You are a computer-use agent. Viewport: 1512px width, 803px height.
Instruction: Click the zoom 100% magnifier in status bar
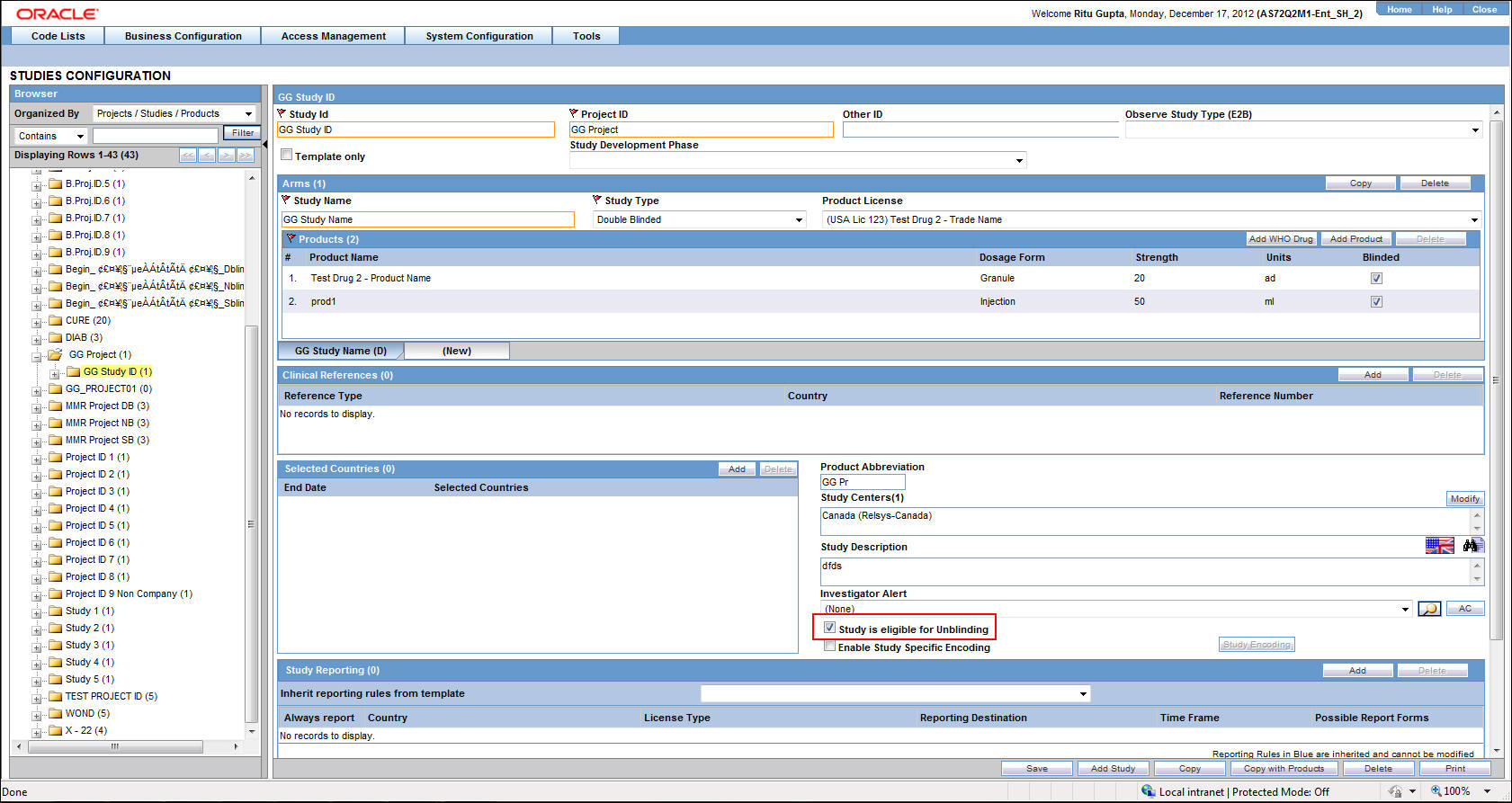point(1436,791)
